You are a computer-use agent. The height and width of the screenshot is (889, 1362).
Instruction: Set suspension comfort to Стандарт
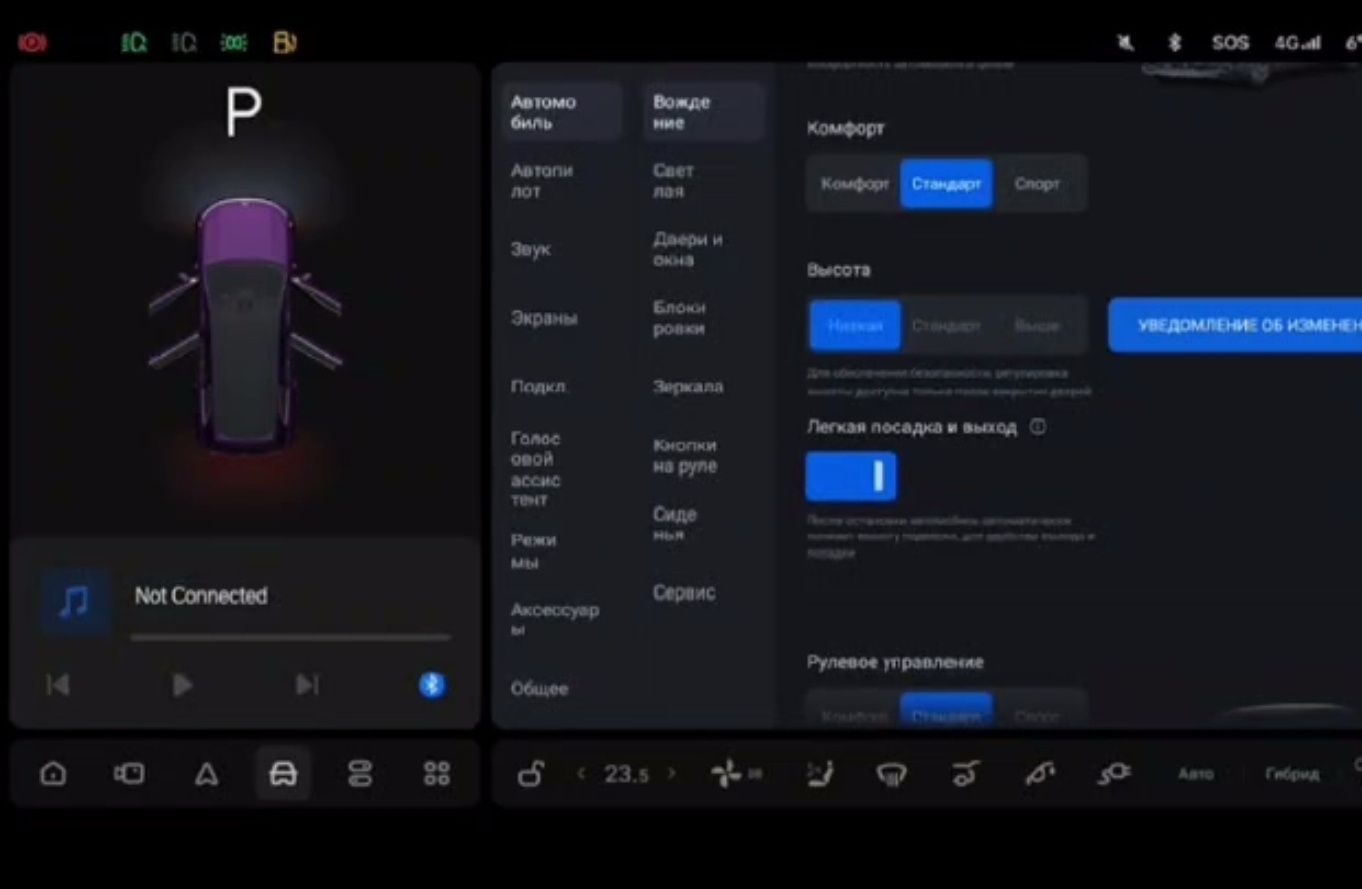point(946,184)
